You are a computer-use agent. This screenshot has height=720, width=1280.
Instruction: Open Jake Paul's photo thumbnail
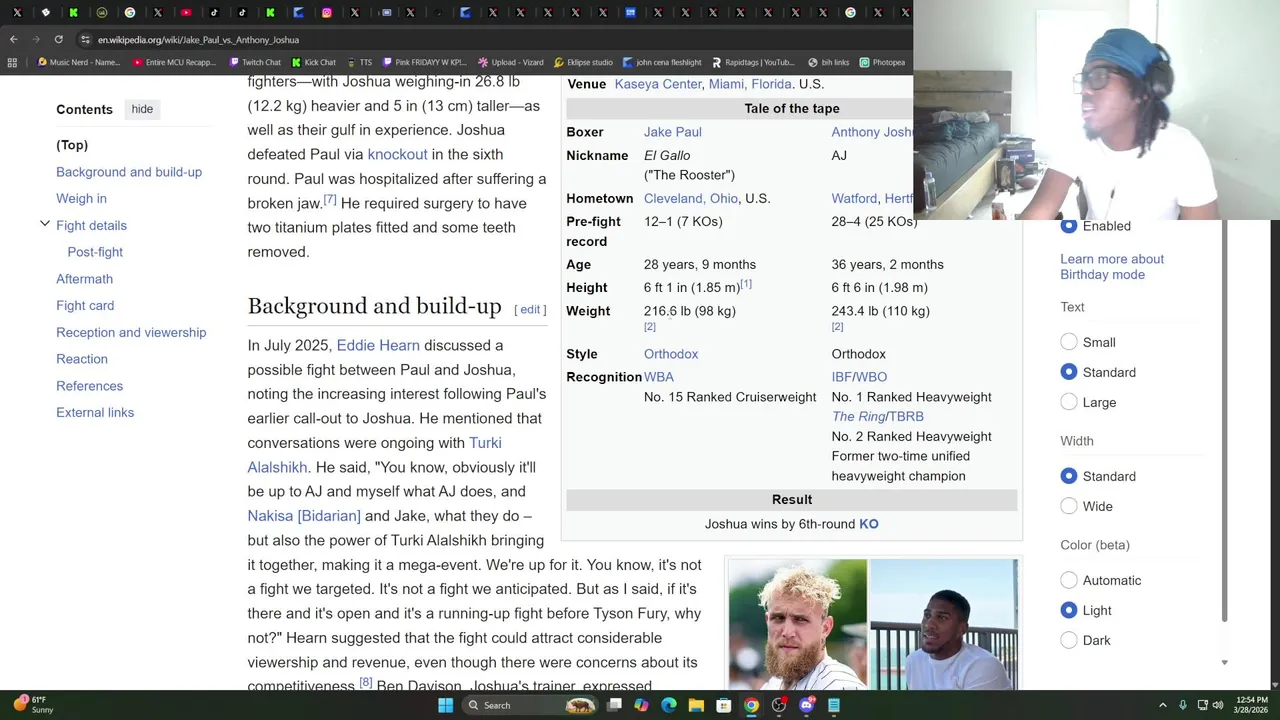point(798,625)
